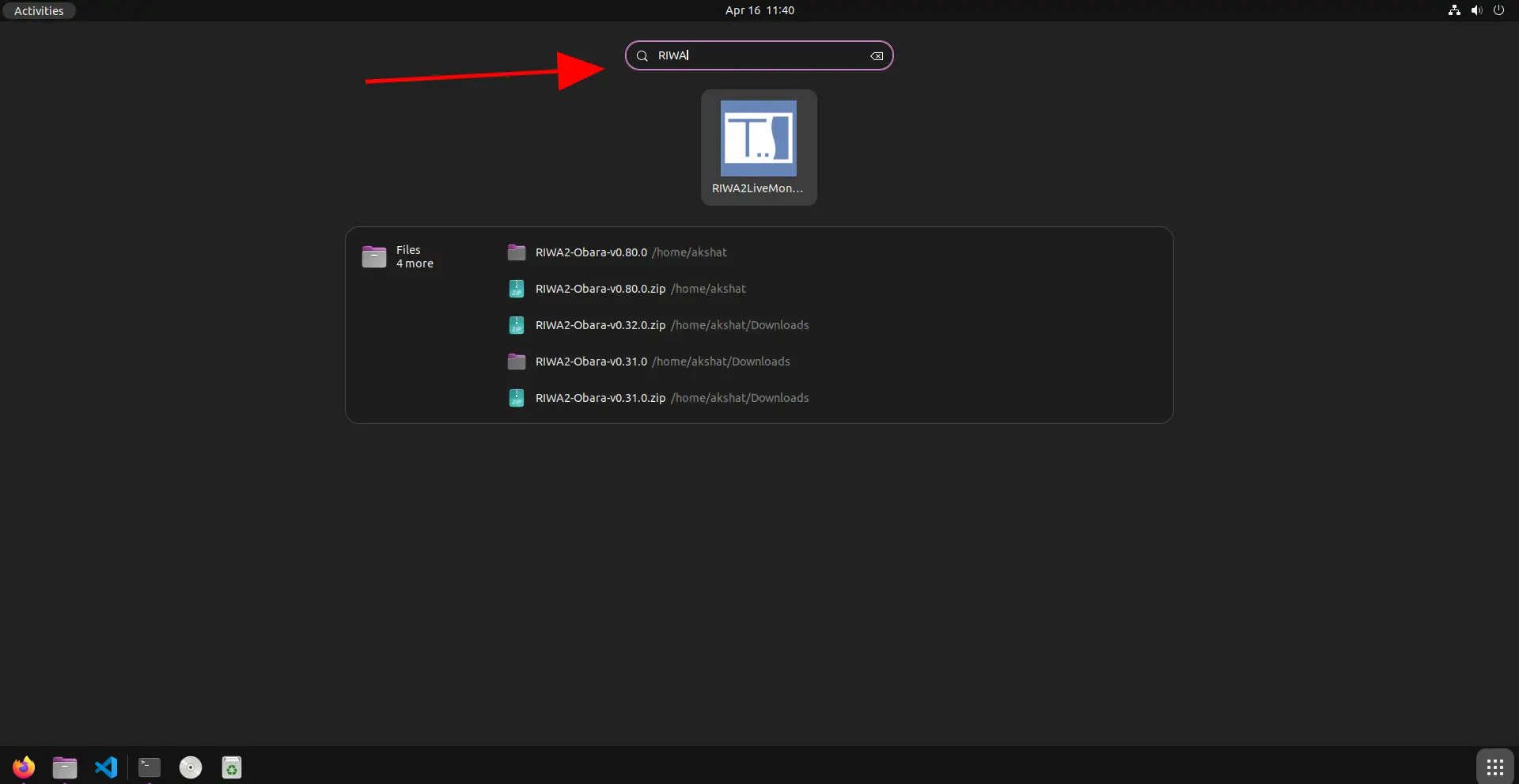The width and height of the screenshot is (1519, 784).
Task: Open the power menu icon
Action: (x=1498, y=10)
